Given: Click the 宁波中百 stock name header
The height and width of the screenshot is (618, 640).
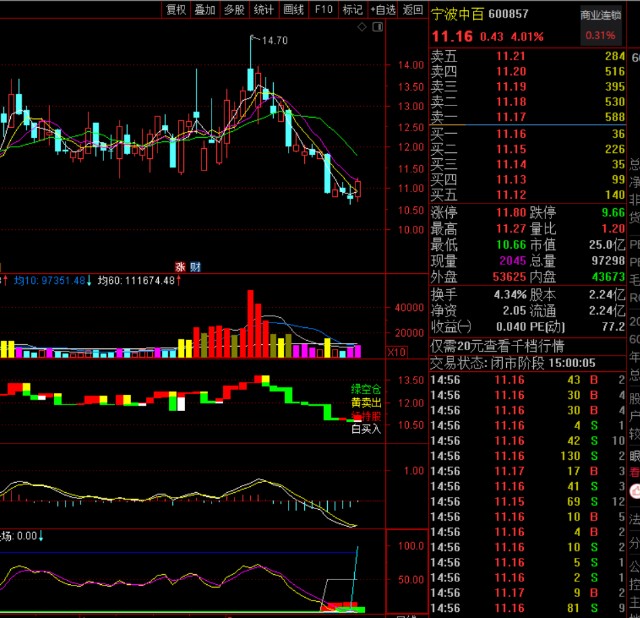Looking at the screenshot, I should [458, 15].
